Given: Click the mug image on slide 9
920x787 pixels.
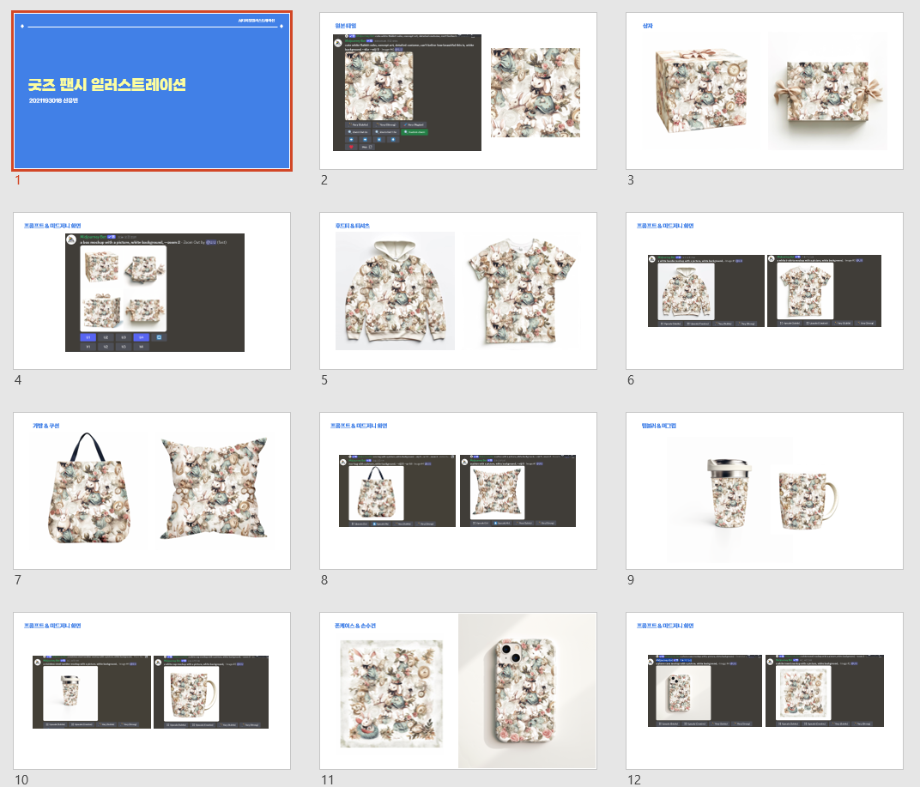Looking at the screenshot, I should pyautogui.click(x=804, y=494).
